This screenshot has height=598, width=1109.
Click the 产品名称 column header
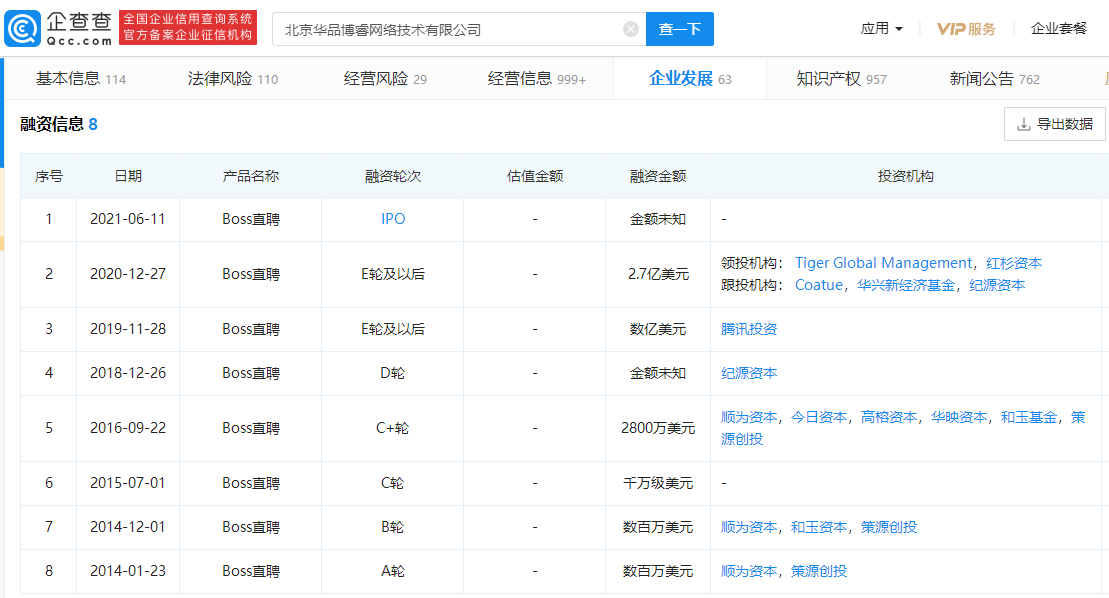point(250,176)
